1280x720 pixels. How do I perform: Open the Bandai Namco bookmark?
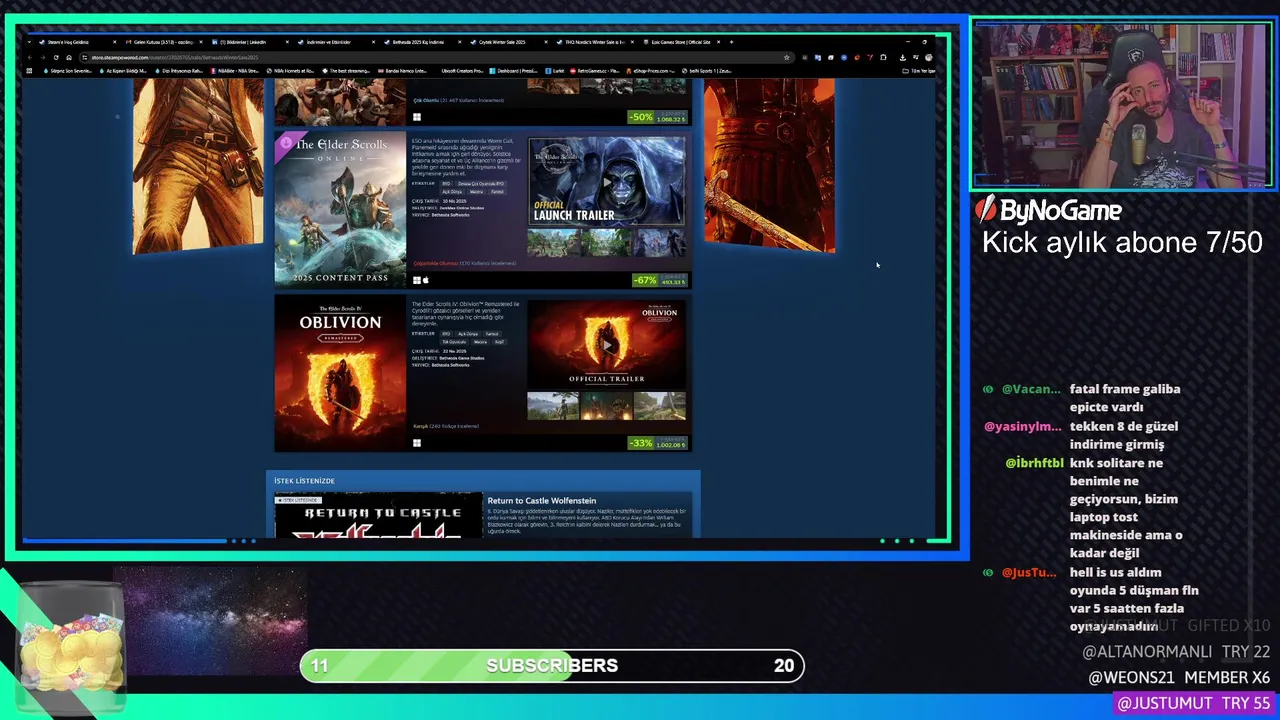[402, 71]
